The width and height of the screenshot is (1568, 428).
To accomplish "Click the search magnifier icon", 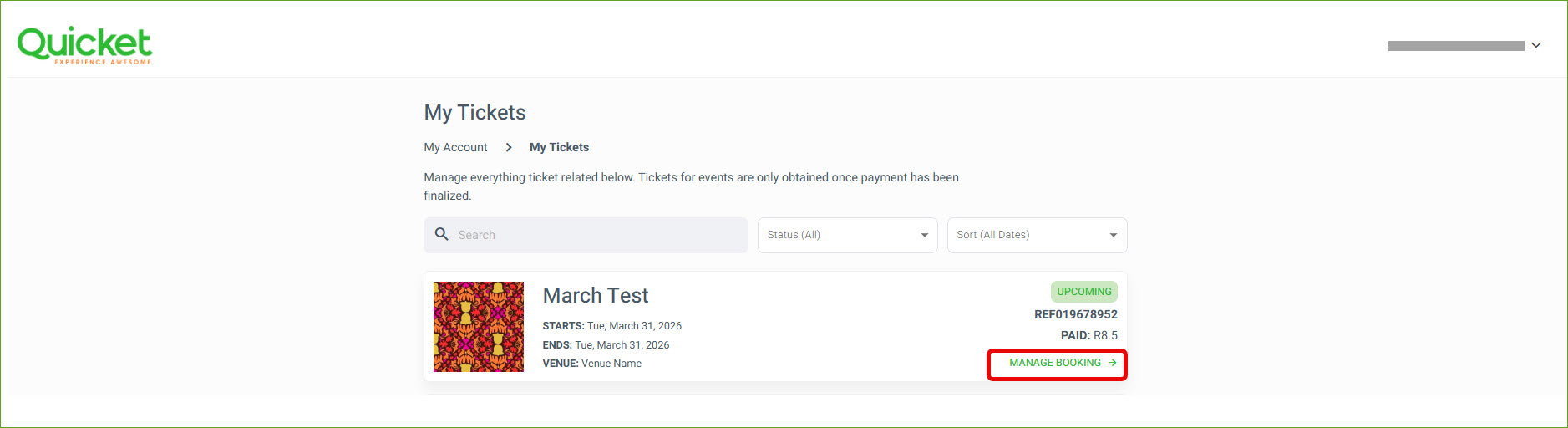I will click(x=442, y=234).
